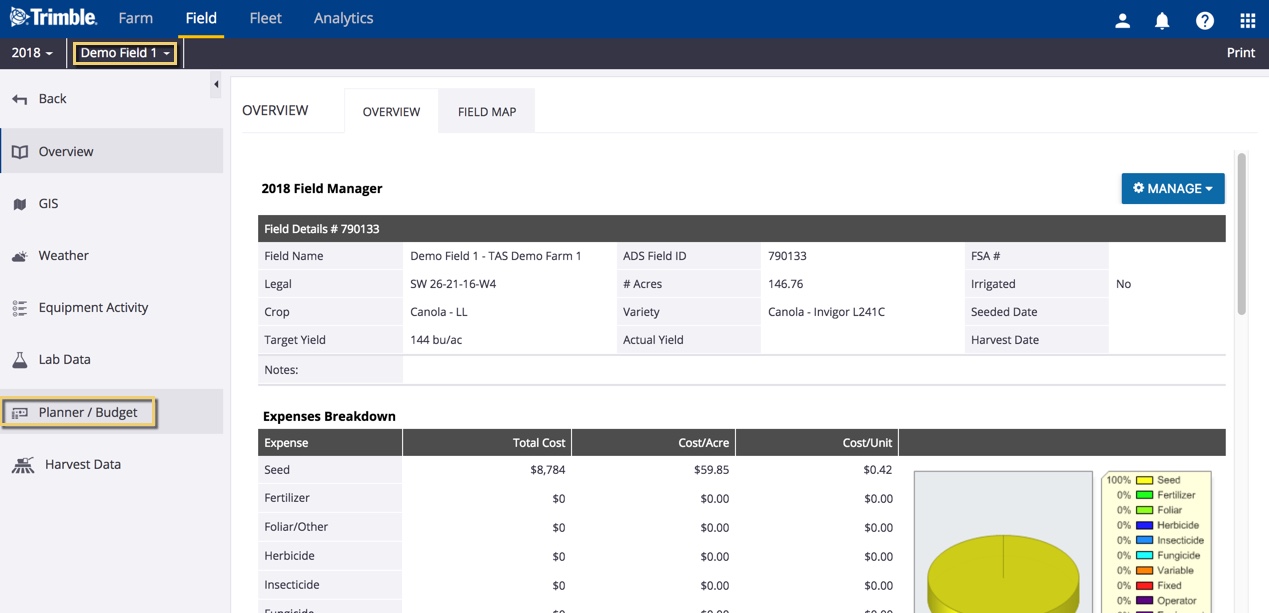Go to the Fleet section

click(x=265, y=18)
